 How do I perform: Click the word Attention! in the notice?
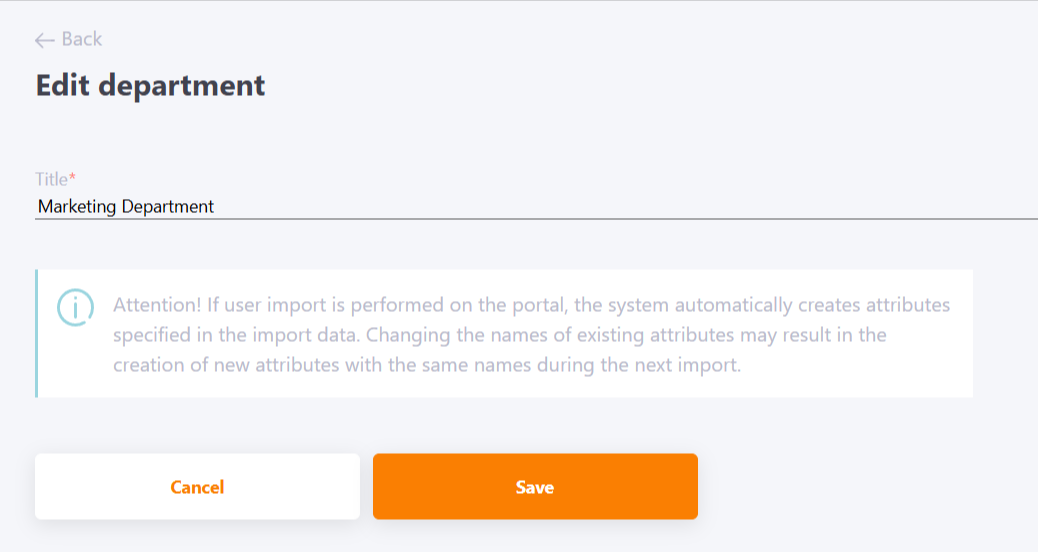[157, 304]
